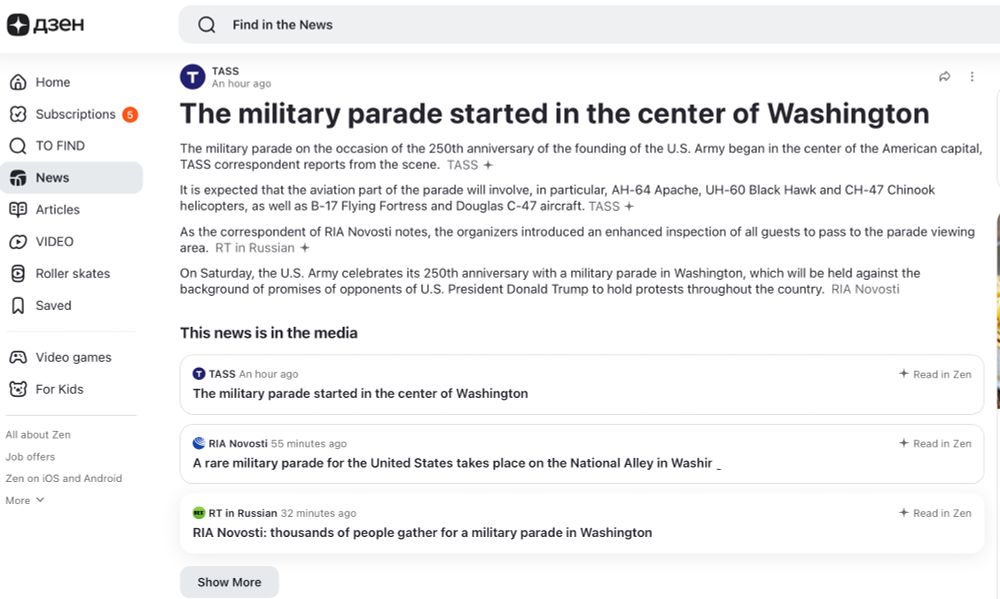Click the Show More button
Viewport: 1000px width, 599px height.
point(229,582)
